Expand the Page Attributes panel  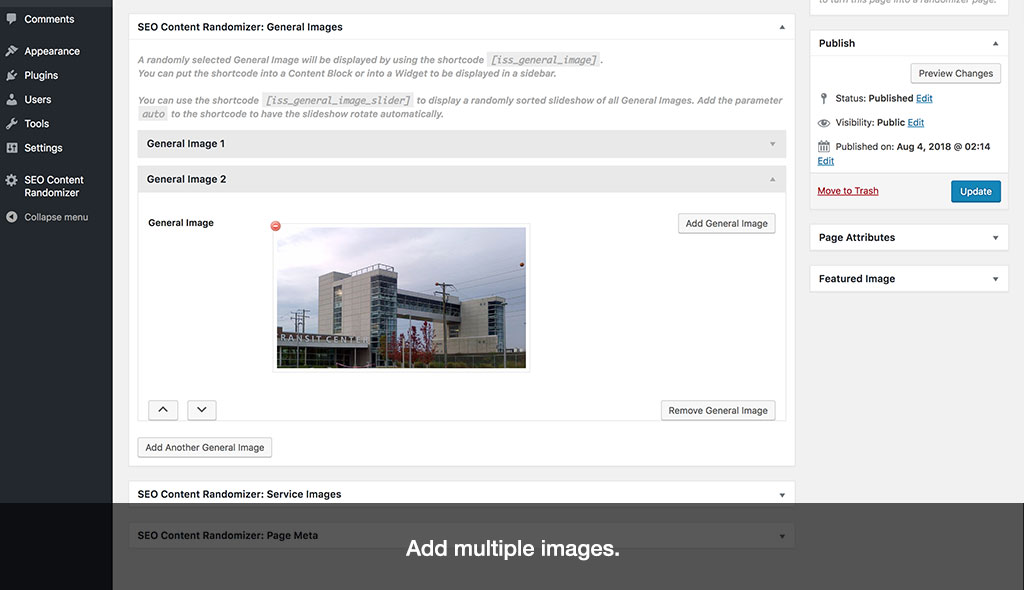[x=907, y=237]
